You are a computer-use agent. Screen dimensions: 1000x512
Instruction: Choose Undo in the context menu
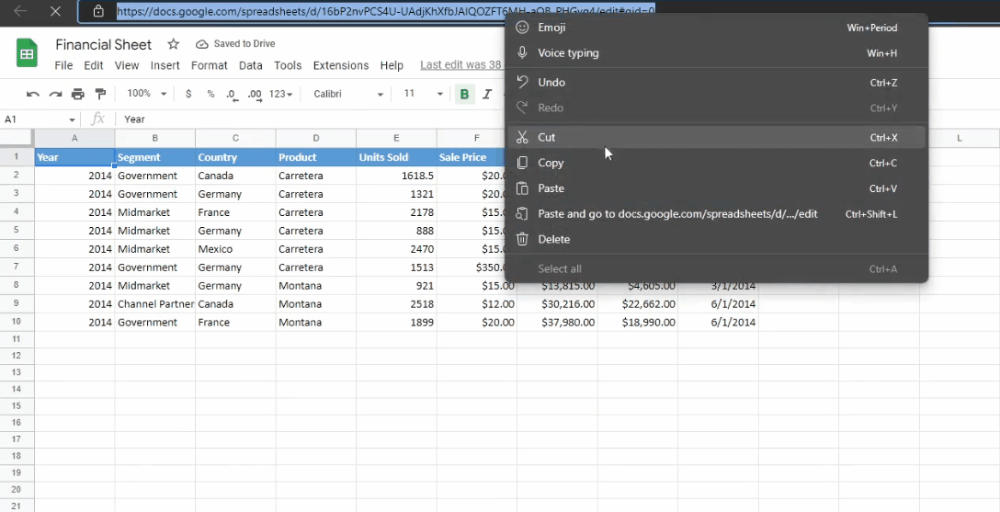(716, 83)
